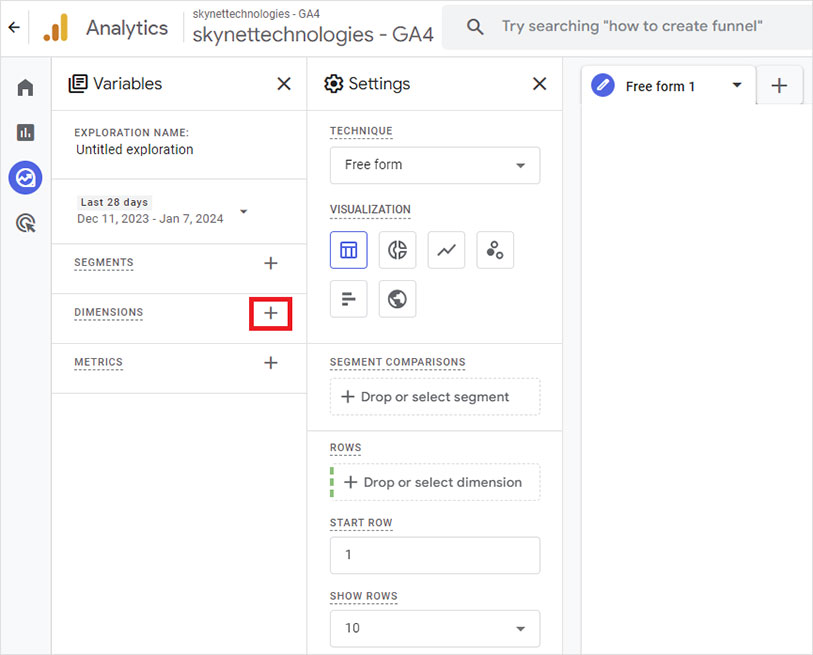Image resolution: width=813 pixels, height=655 pixels.
Task: Select the Geo map visualization
Action: tap(397, 299)
